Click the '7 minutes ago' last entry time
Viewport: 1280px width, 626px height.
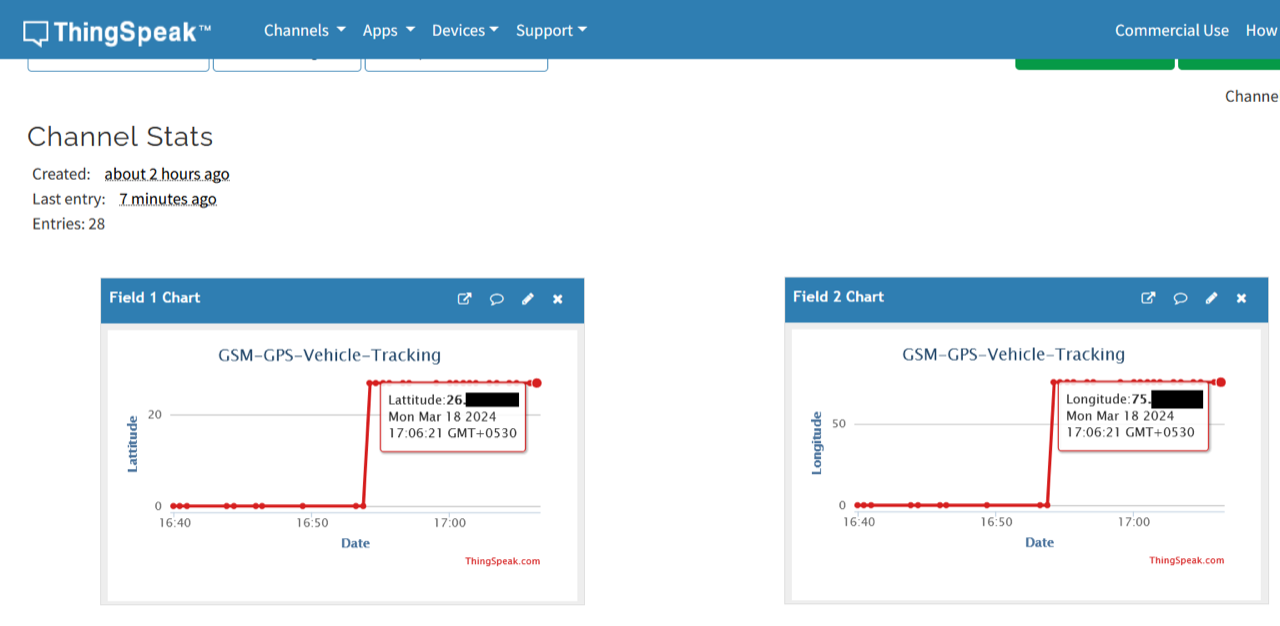pos(168,199)
